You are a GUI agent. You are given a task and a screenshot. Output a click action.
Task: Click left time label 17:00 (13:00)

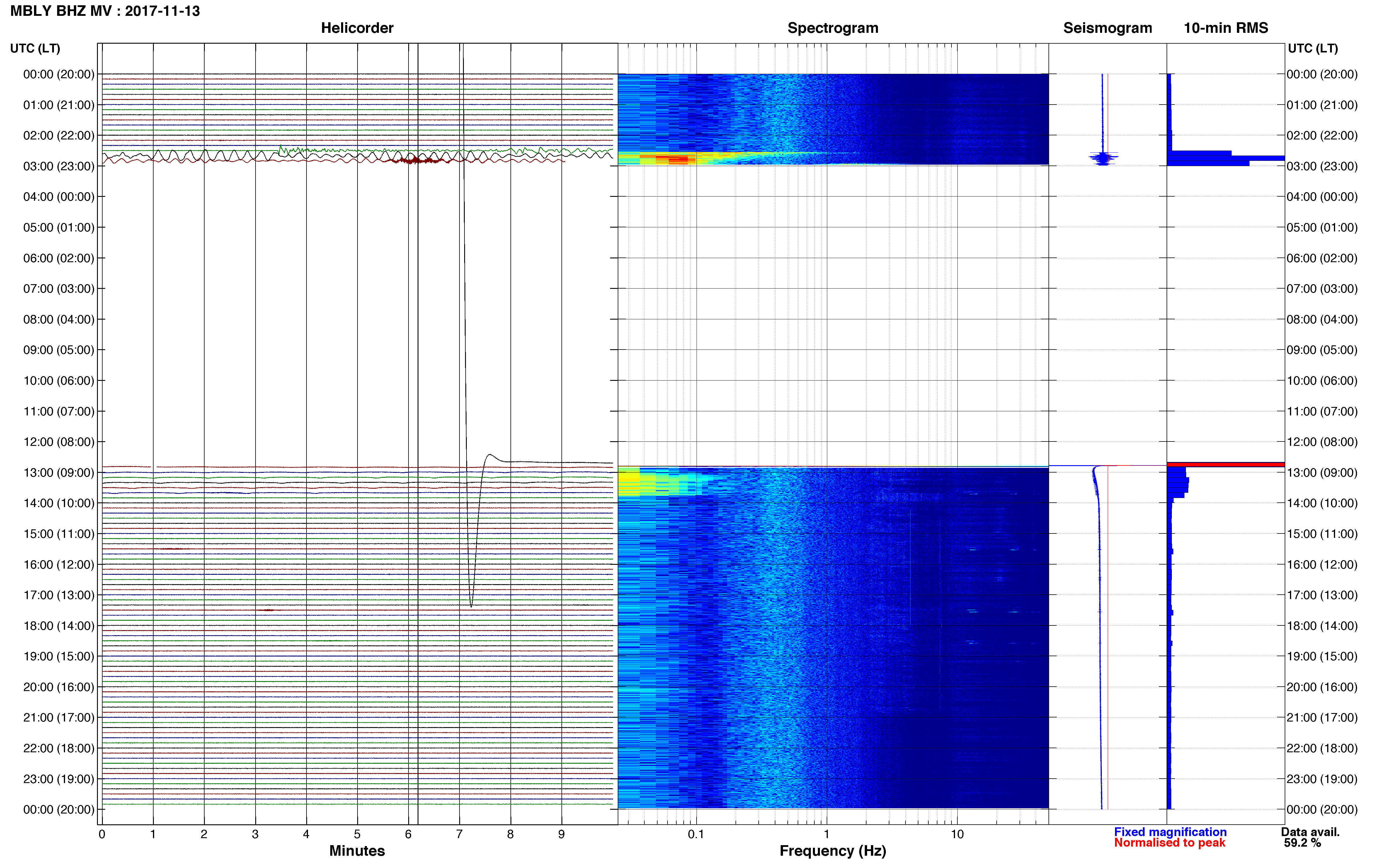pyautogui.click(x=59, y=595)
